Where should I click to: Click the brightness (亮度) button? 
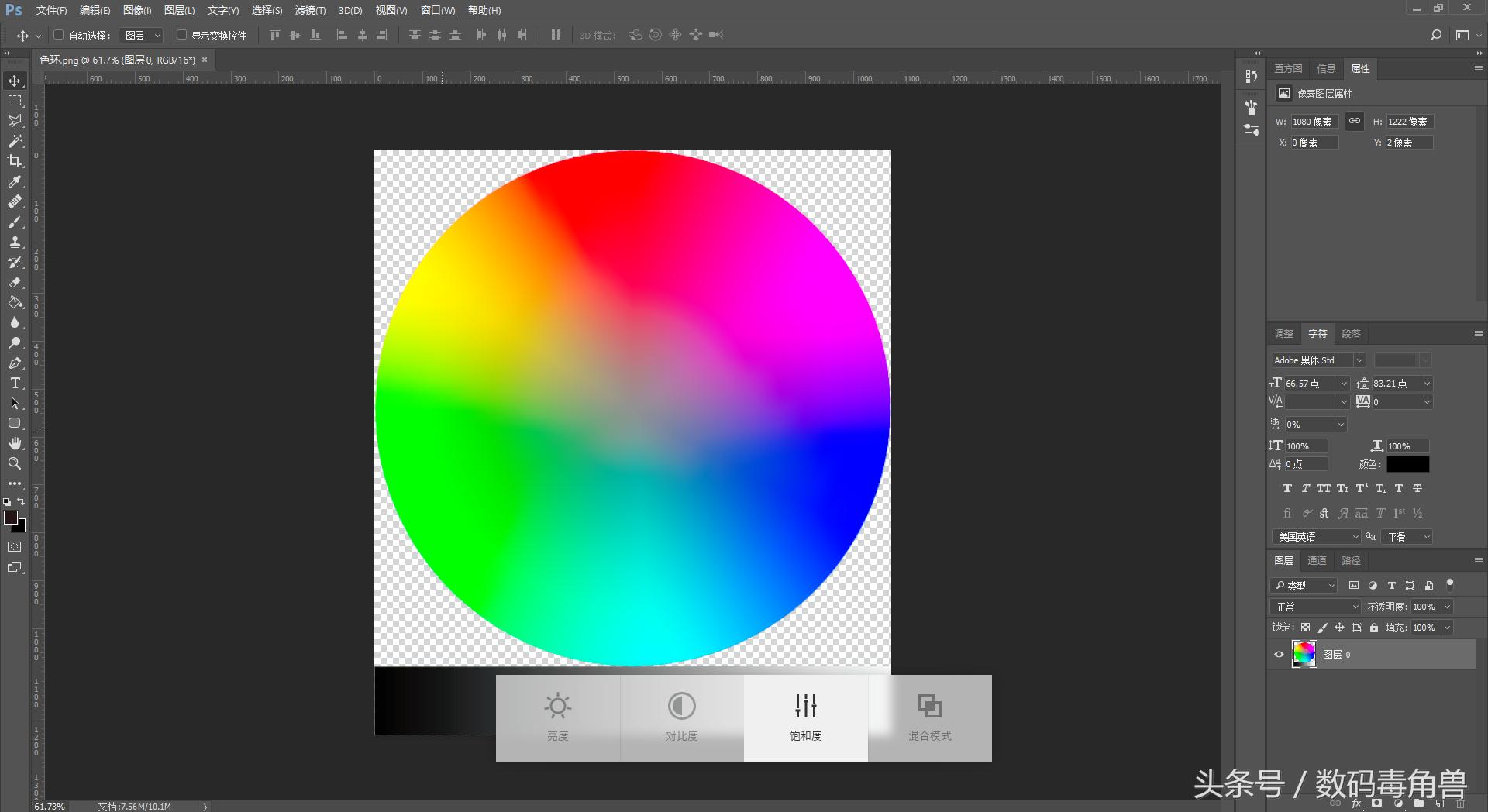click(x=557, y=717)
